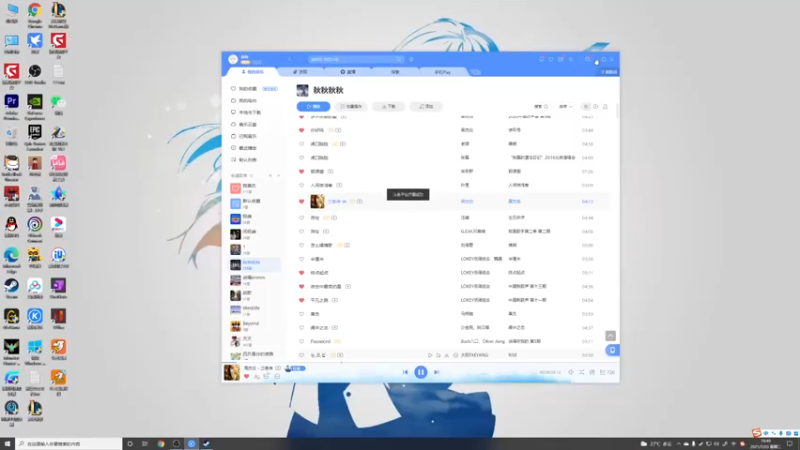Switch to the Phone Play tab
Viewport: 800px width, 450px height.
click(x=442, y=72)
